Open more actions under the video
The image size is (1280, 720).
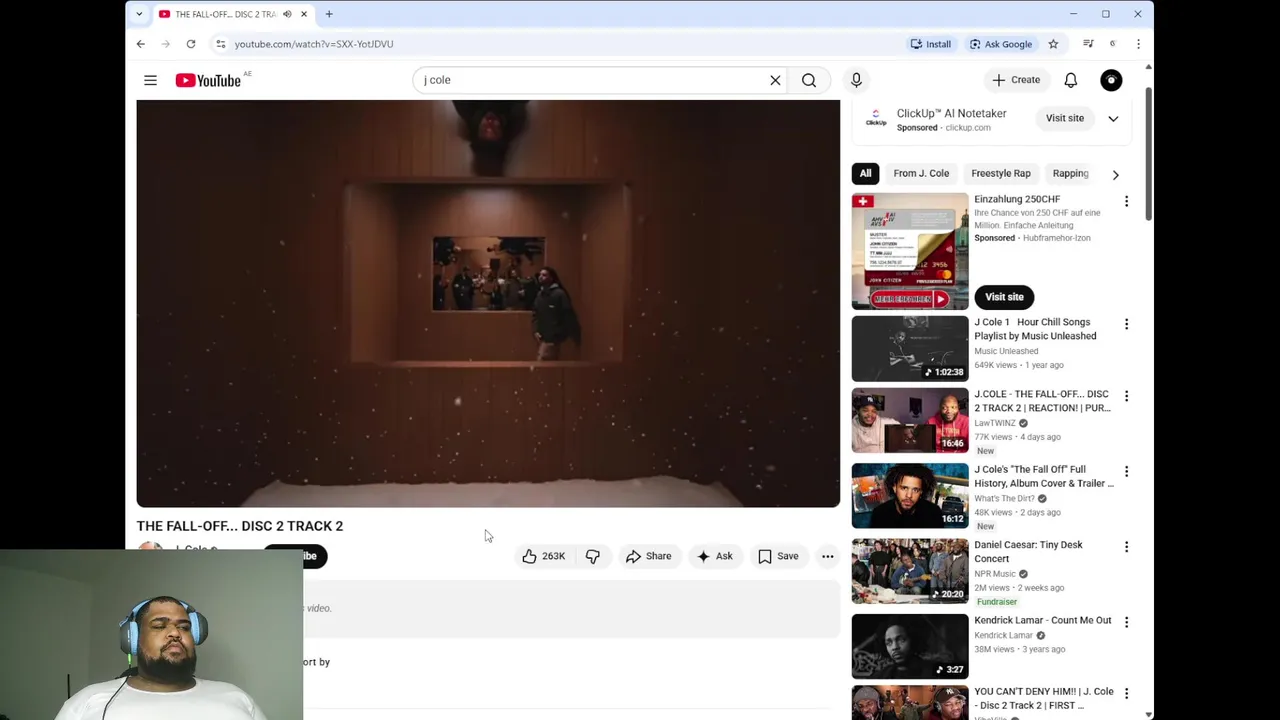point(828,556)
